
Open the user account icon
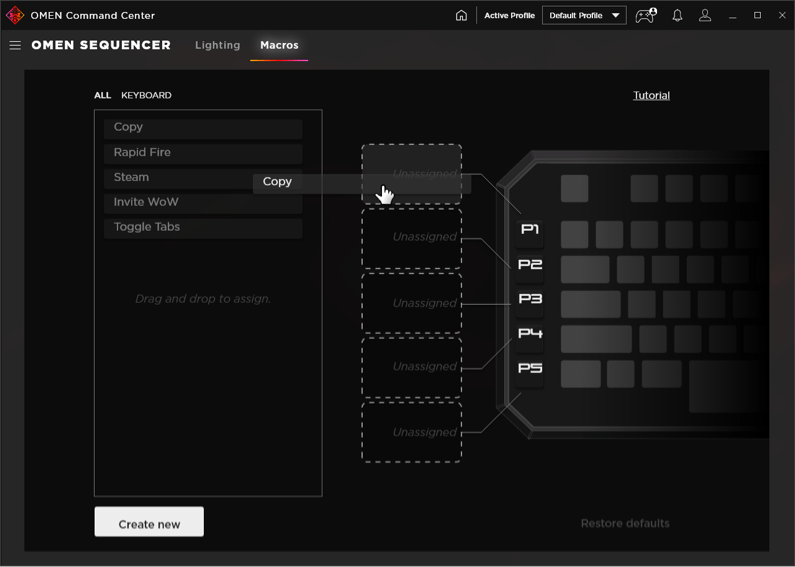click(x=705, y=15)
